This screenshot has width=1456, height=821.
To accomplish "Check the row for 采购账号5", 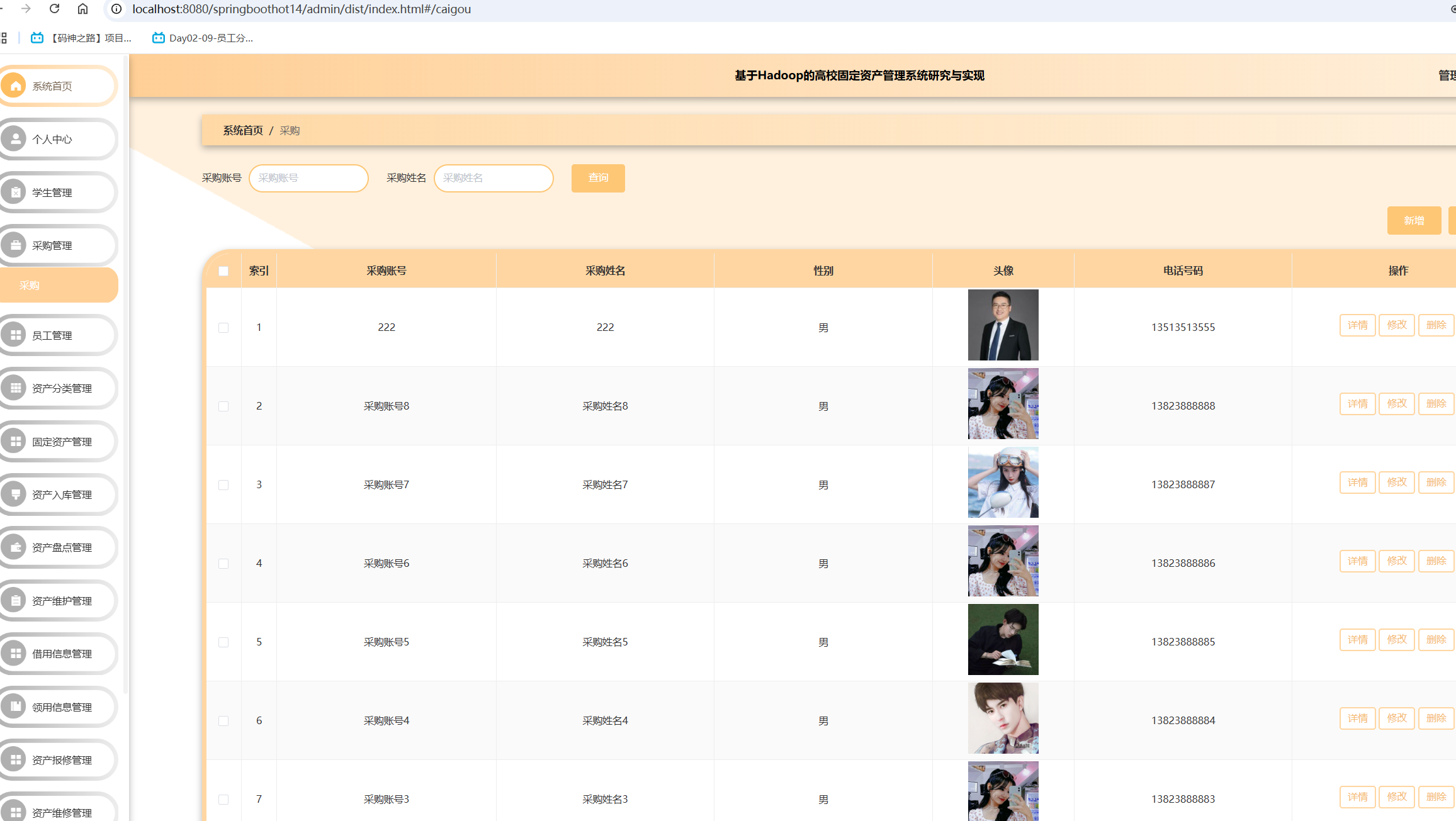I will click(223, 642).
